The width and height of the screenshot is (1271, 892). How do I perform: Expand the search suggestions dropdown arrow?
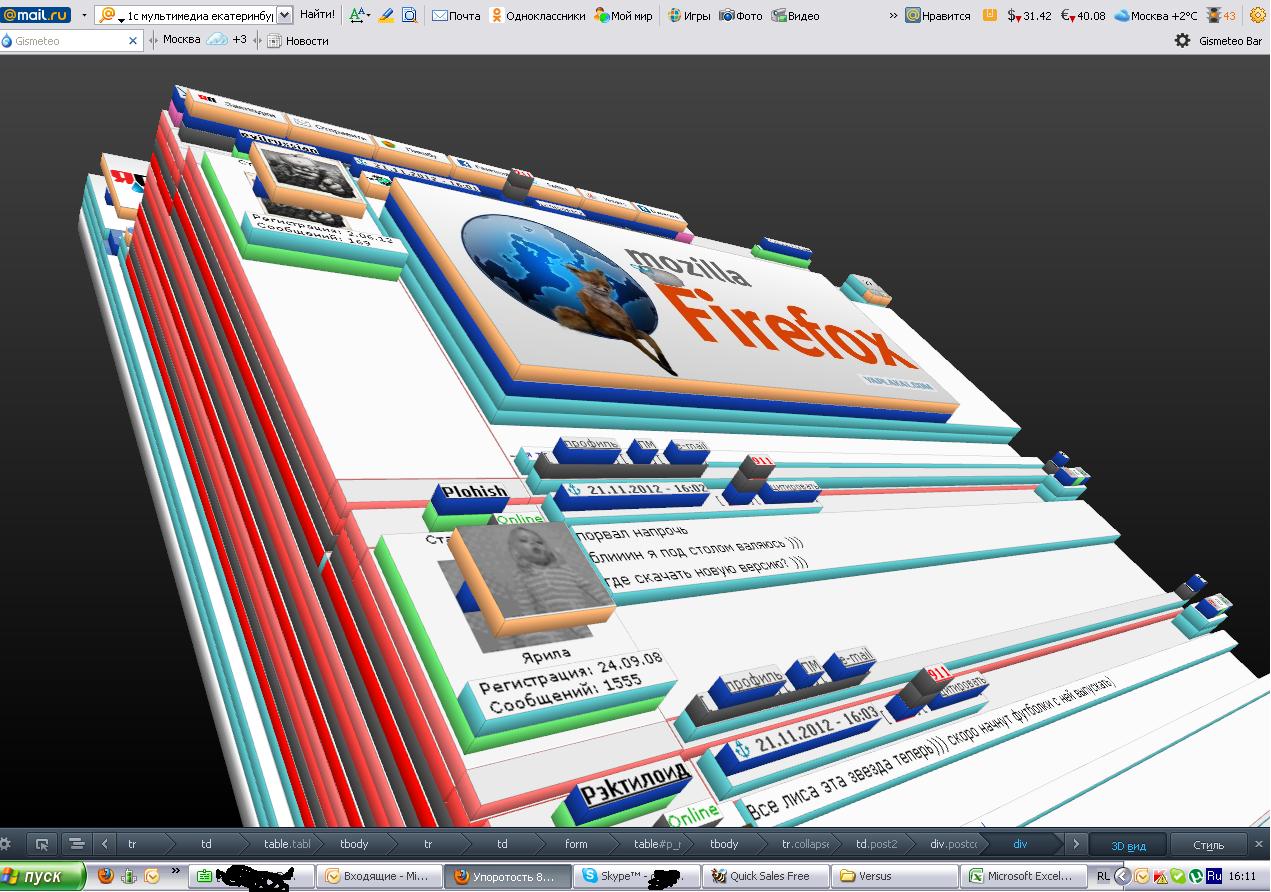tap(284, 15)
